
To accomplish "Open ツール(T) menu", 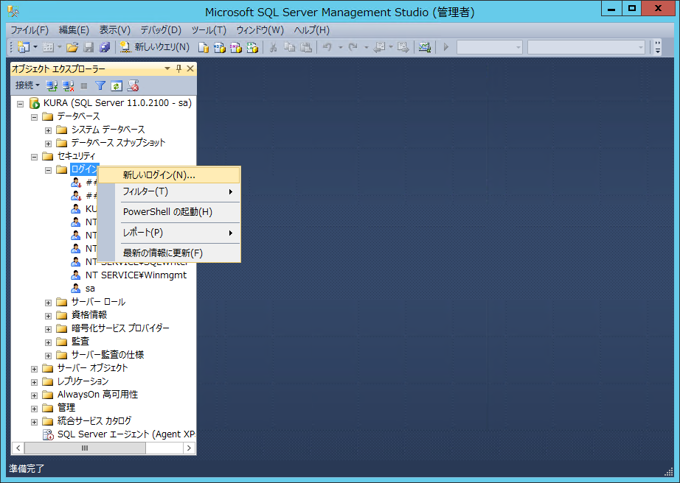I will pyautogui.click(x=209, y=30).
